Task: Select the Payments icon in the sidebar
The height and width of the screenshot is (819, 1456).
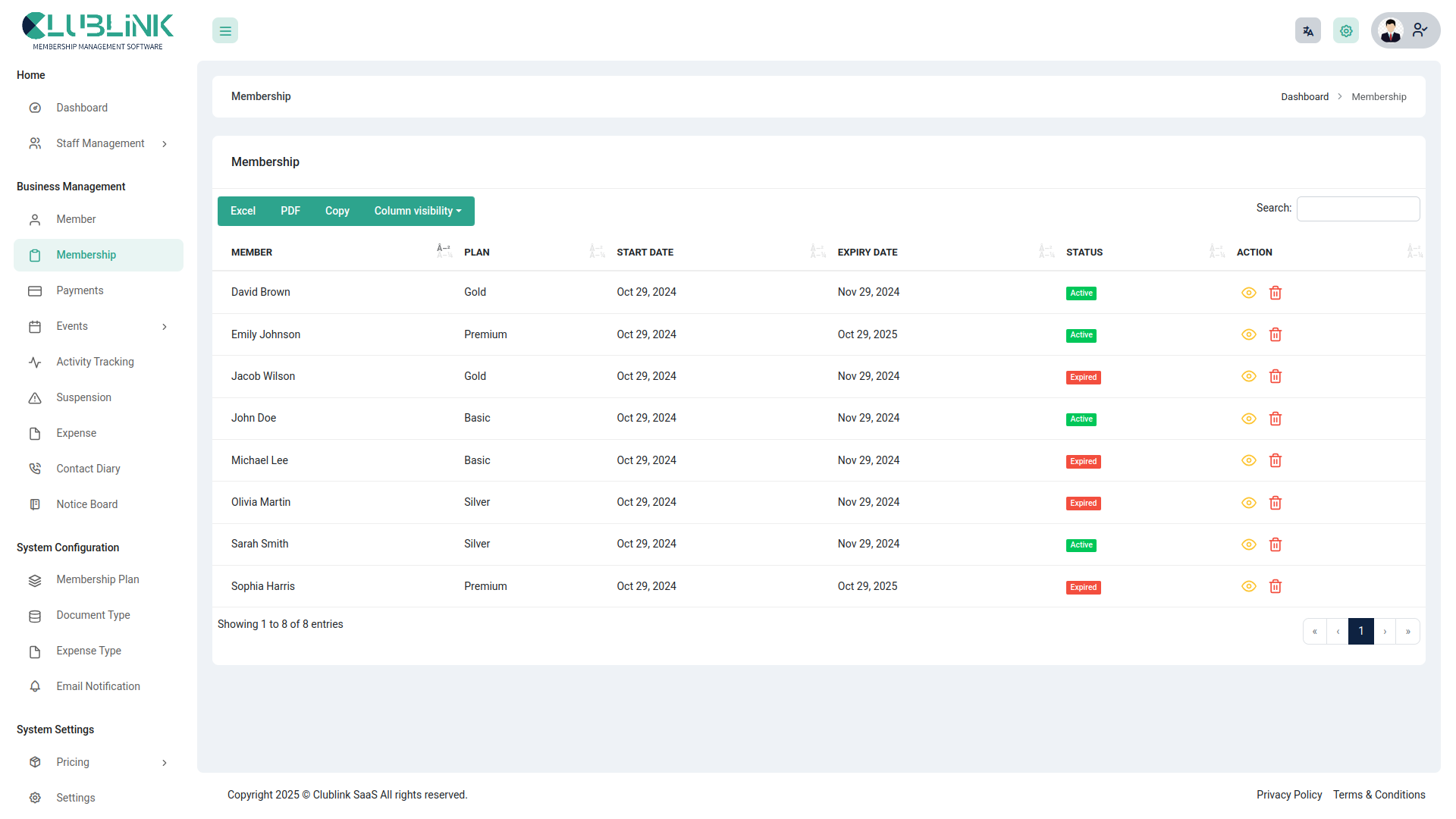Action: click(35, 290)
